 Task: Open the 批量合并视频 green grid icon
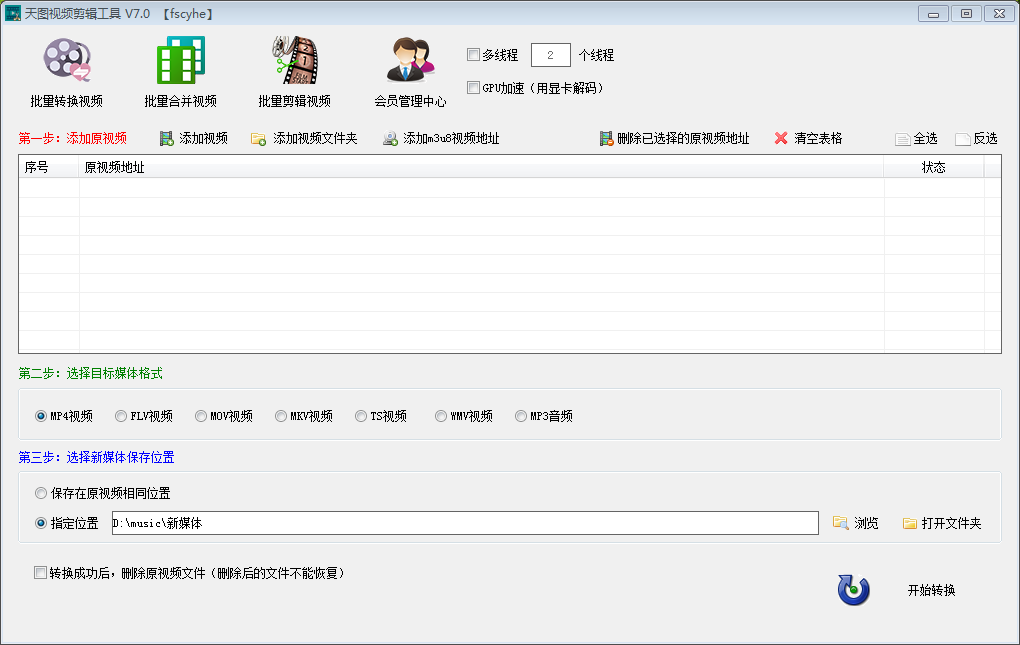(x=181, y=60)
